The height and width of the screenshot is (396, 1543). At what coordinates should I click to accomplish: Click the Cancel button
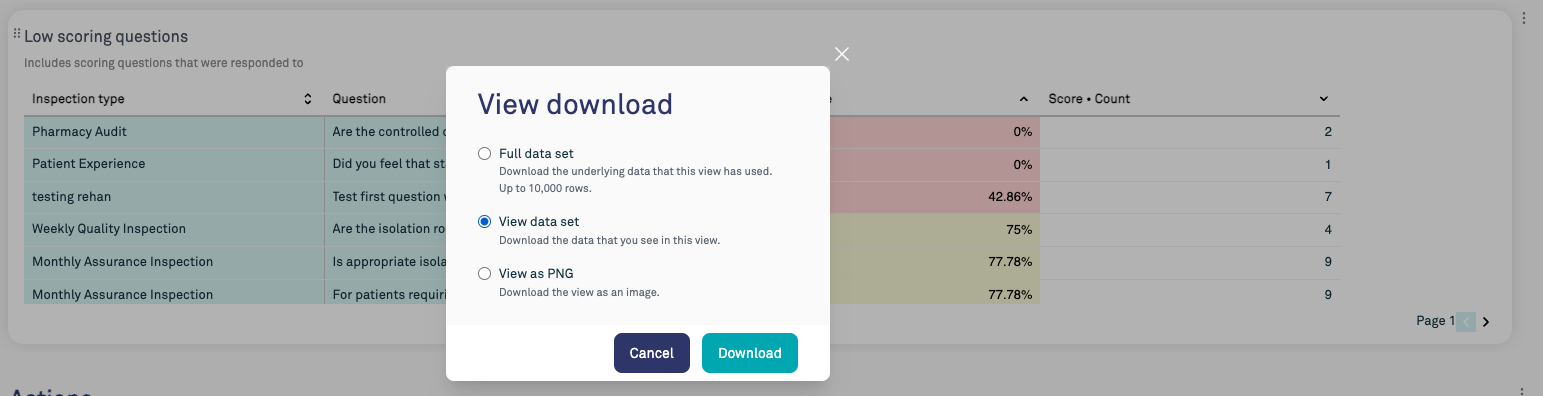click(652, 353)
